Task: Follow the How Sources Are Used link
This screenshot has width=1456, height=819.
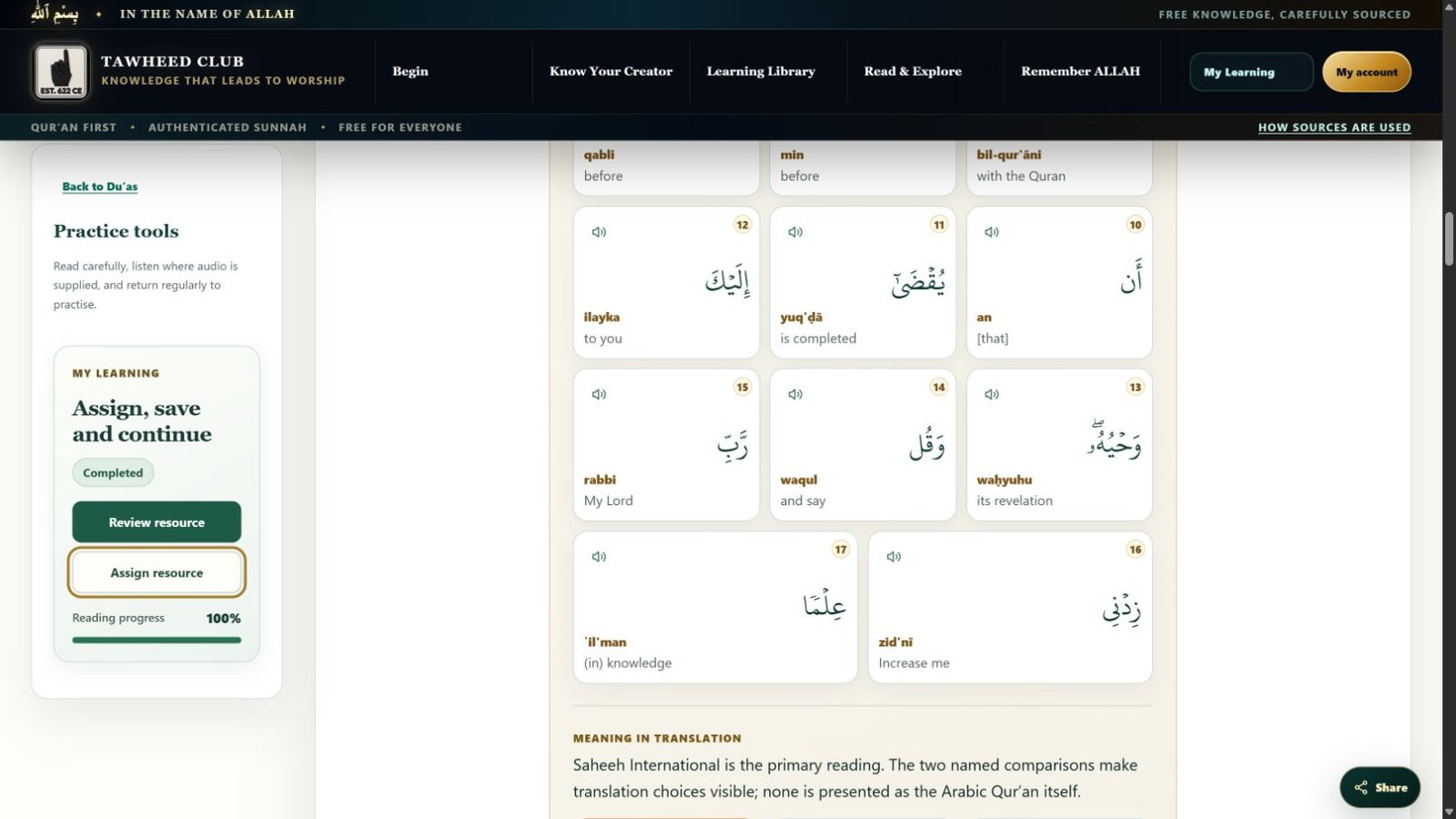Action: coord(1334,127)
